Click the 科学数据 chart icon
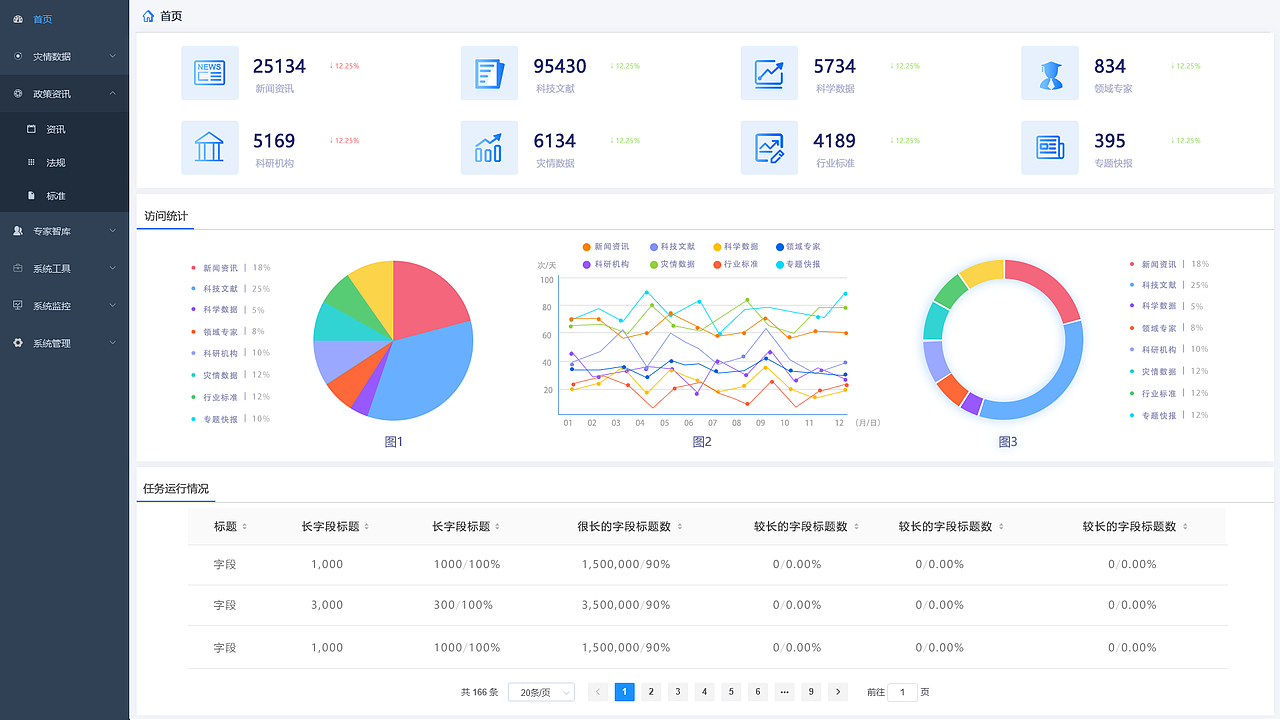The image size is (1280, 720). (769, 73)
